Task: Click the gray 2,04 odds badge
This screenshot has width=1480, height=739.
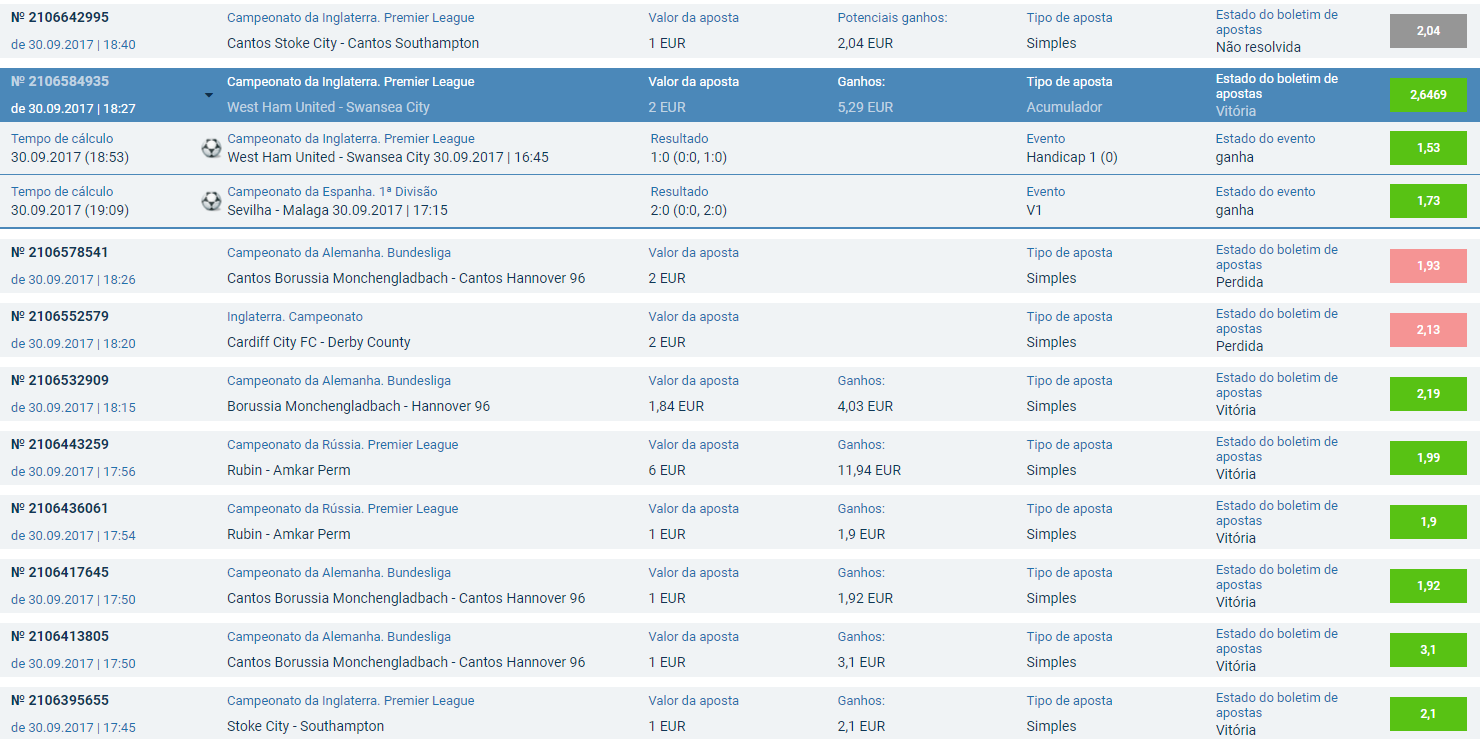Action: click(x=1428, y=31)
